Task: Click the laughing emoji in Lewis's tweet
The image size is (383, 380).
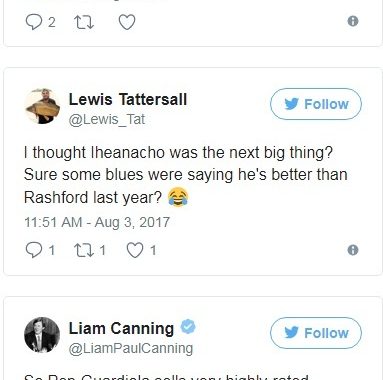Action: [x=178, y=197]
